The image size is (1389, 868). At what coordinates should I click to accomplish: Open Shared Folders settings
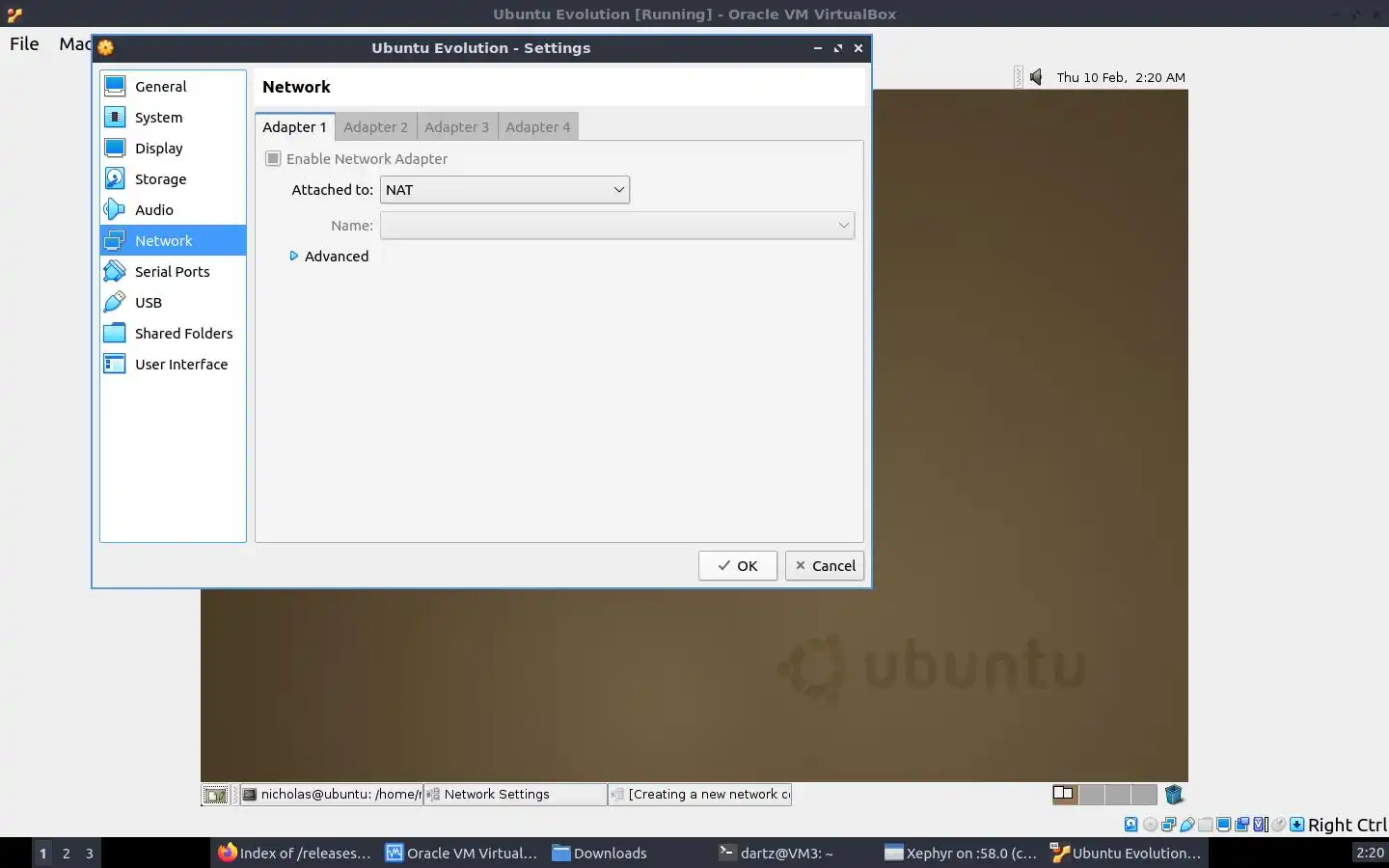pyautogui.click(x=173, y=334)
